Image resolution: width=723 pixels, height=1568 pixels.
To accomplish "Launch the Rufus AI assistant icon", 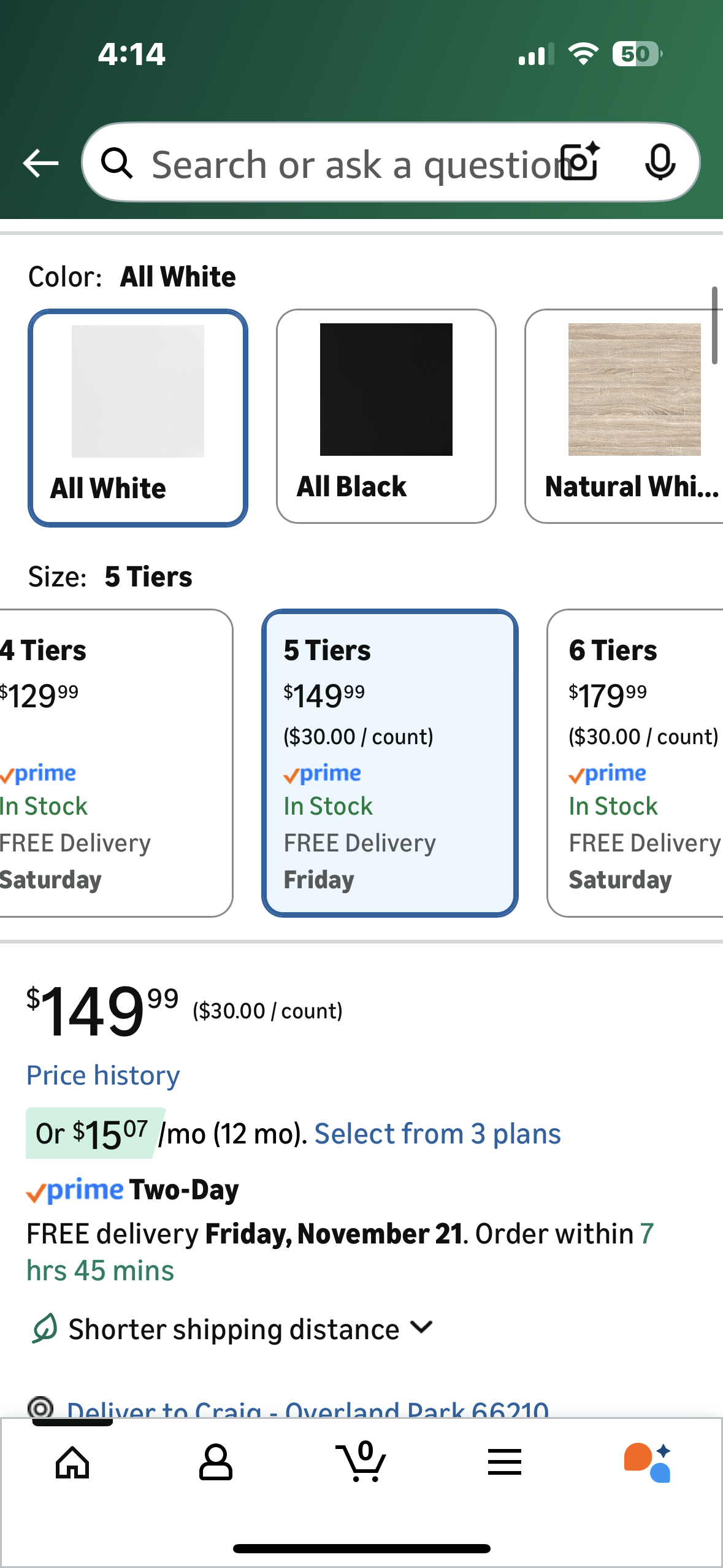I will 648,1462.
